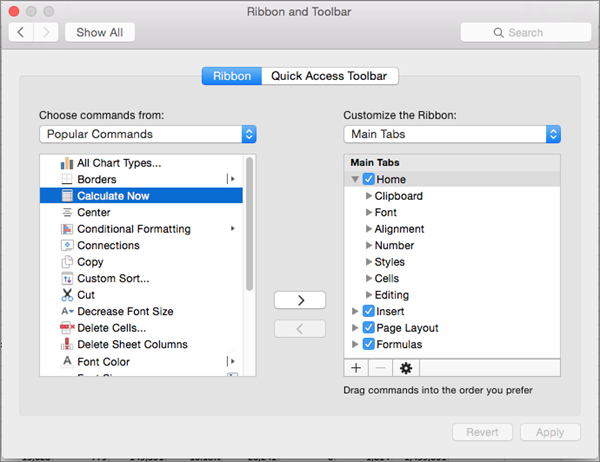The width and height of the screenshot is (600, 462).
Task: Uncheck the Home tab checkbox
Action: [x=368, y=180]
